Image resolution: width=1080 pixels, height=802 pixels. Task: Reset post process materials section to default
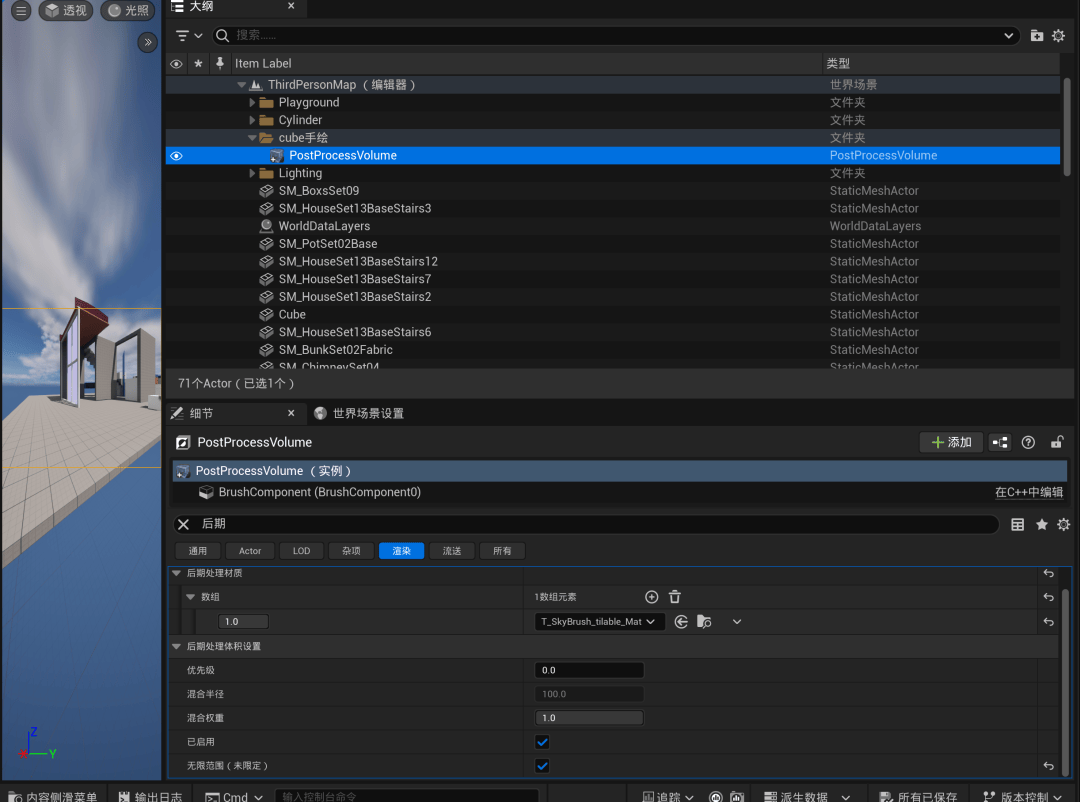point(1048,573)
